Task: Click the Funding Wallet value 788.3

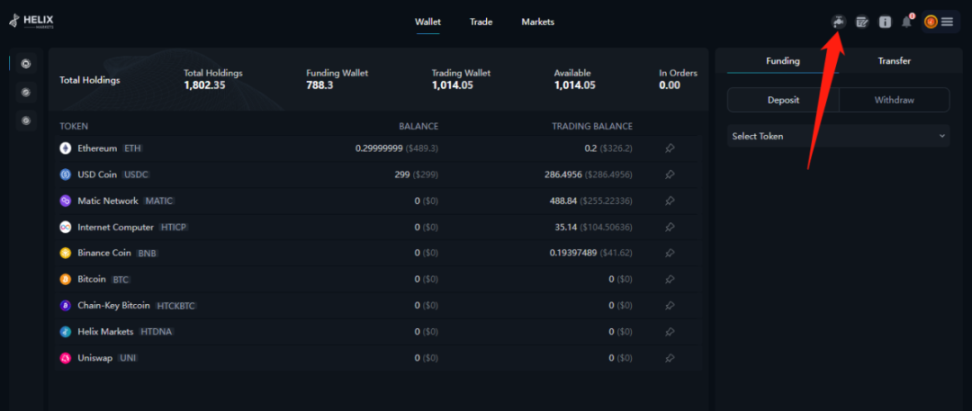Action: 319,85
